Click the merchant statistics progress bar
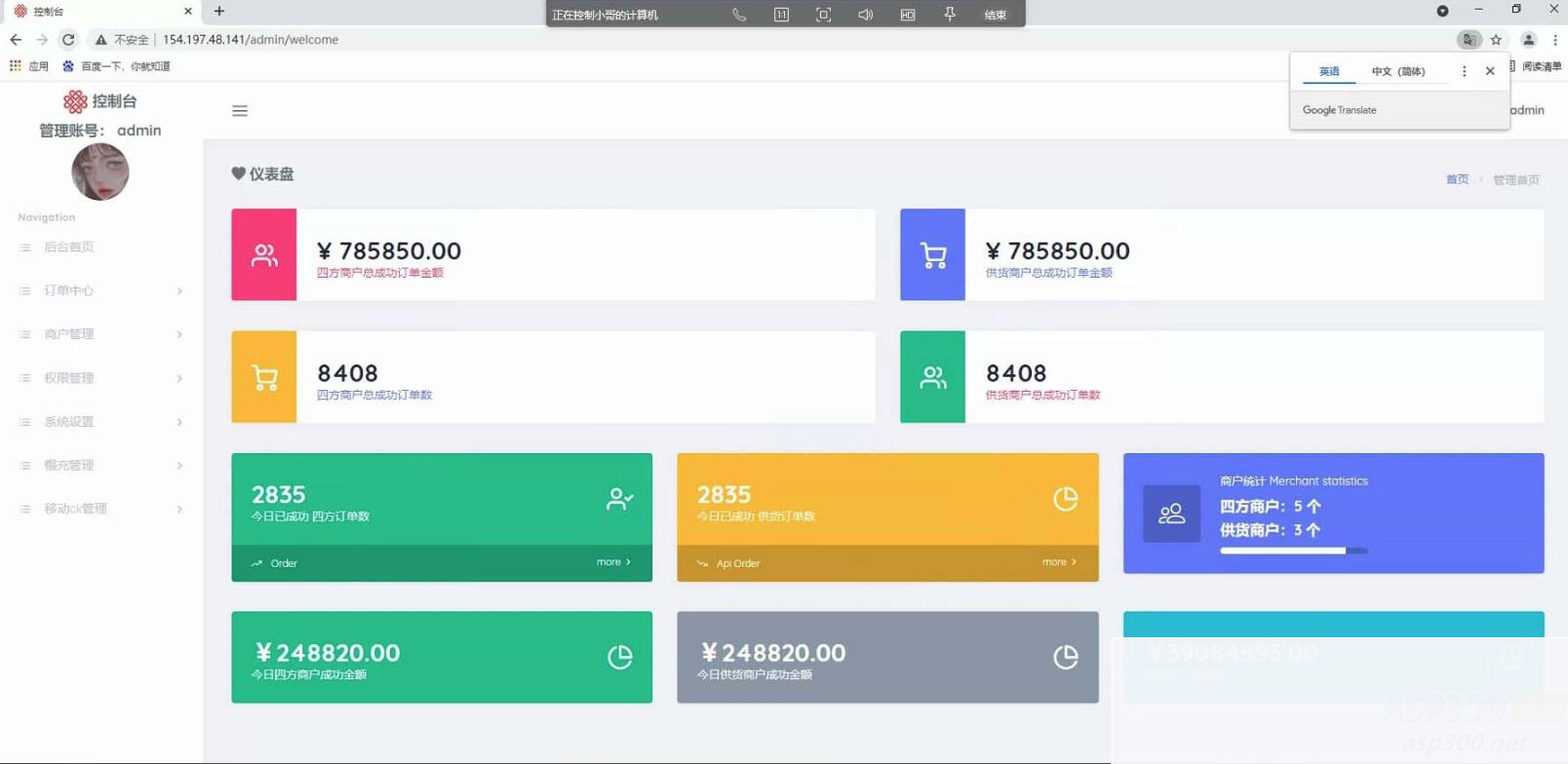 click(1293, 551)
